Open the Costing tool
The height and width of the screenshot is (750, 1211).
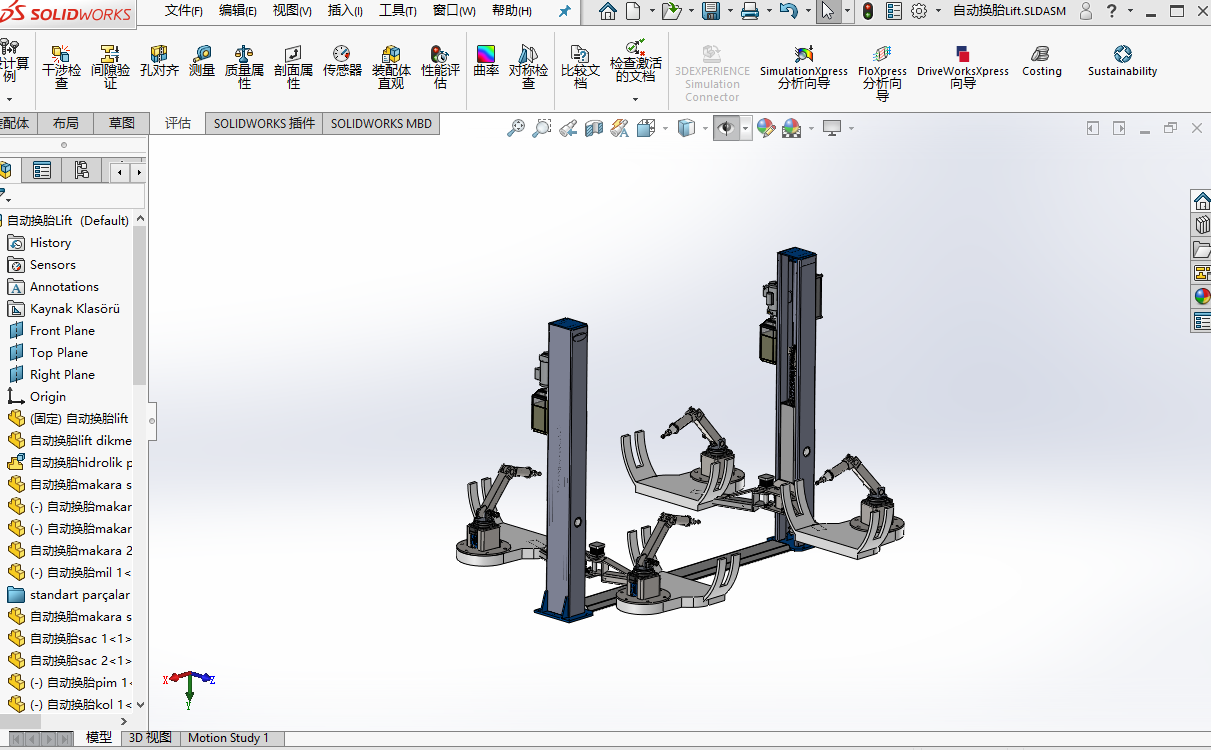(1042, 61)
